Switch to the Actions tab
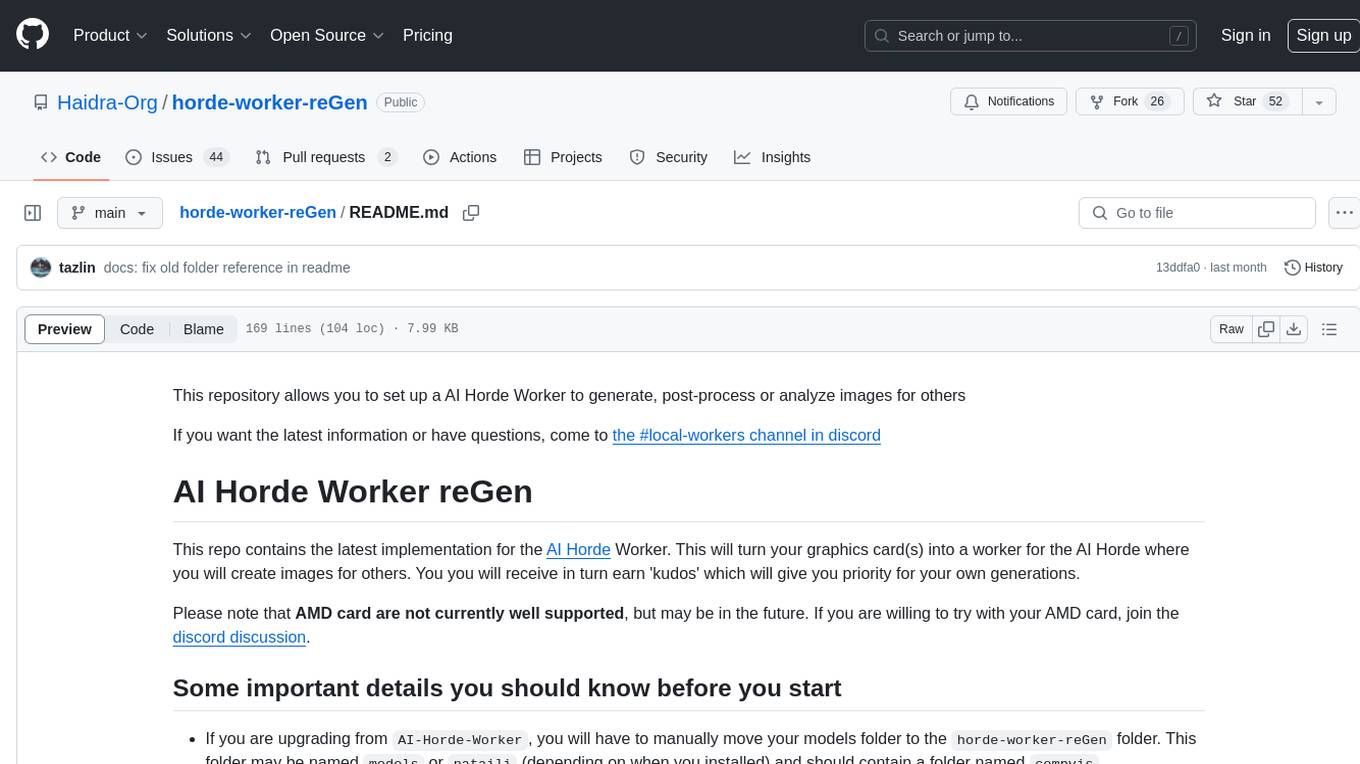Viewport: 1360px width, 764px height. click(x=460, y=157)
